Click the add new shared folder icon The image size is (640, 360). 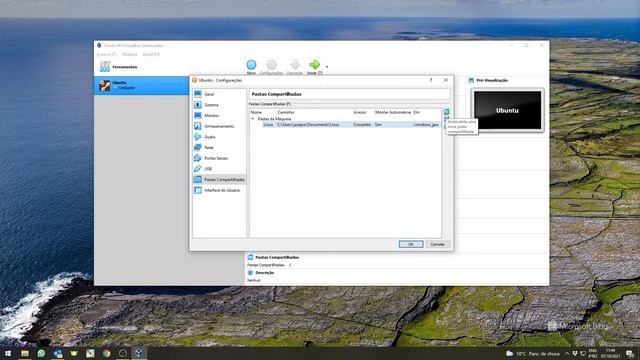click(x=447, y=111)
